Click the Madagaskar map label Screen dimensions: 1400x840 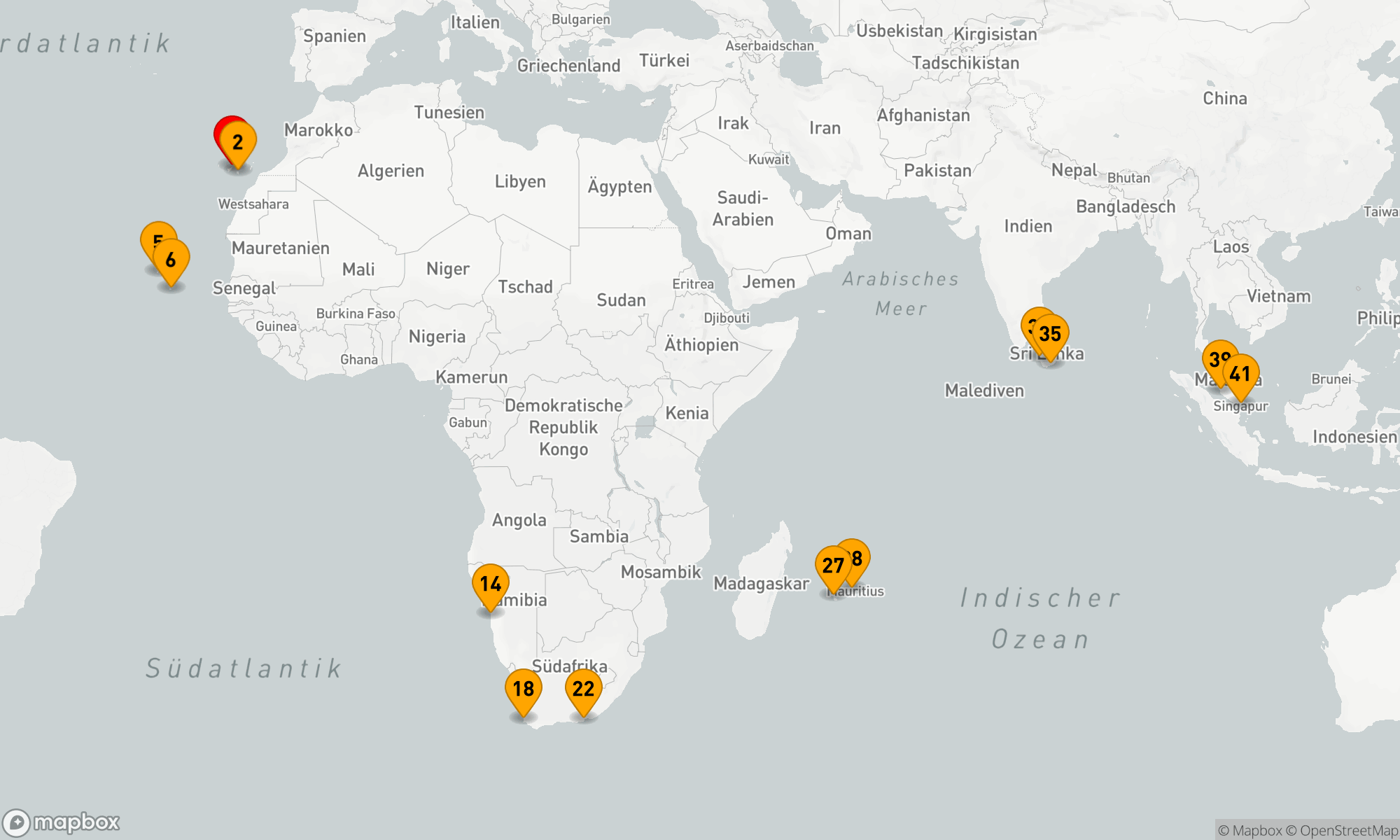click(761, 584)
